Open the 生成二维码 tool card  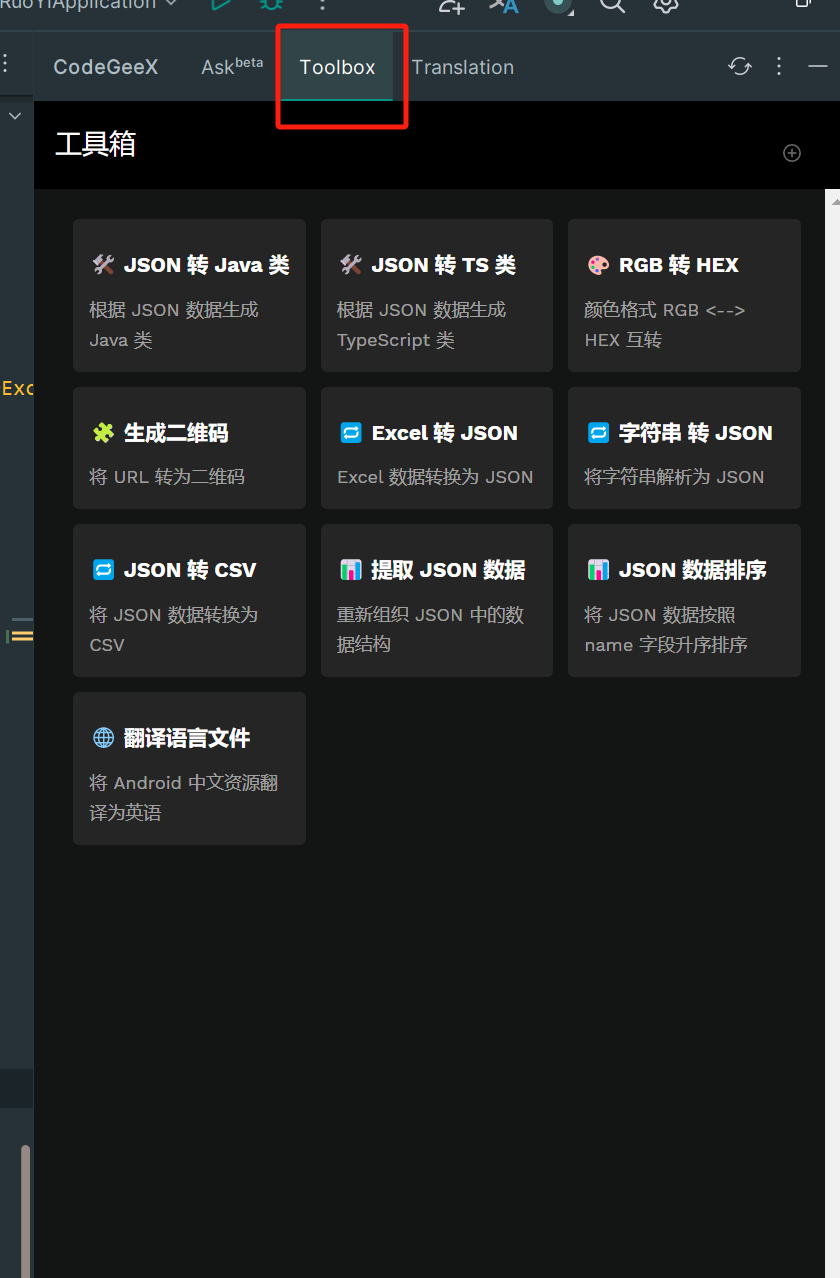190,448
